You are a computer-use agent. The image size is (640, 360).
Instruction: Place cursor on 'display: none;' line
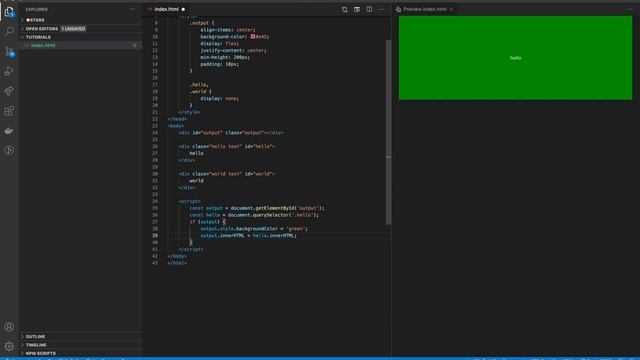(219, 98)
